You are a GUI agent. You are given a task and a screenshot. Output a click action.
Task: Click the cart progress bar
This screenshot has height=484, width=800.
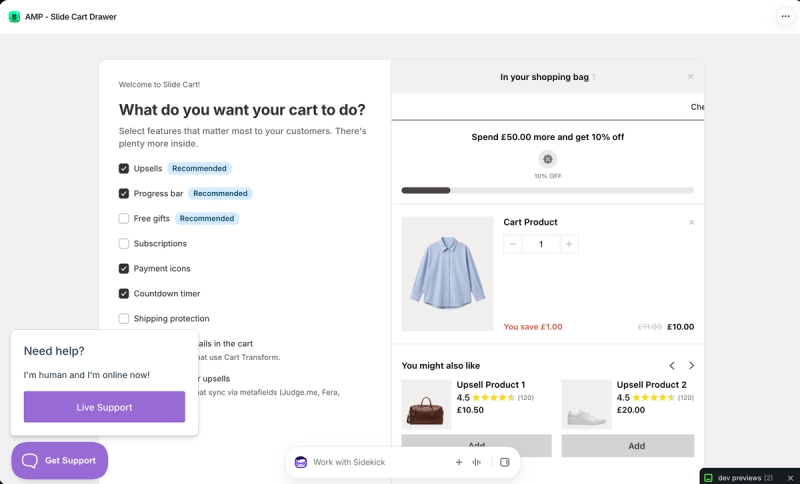pyautogui.click(x=547, y=190)
